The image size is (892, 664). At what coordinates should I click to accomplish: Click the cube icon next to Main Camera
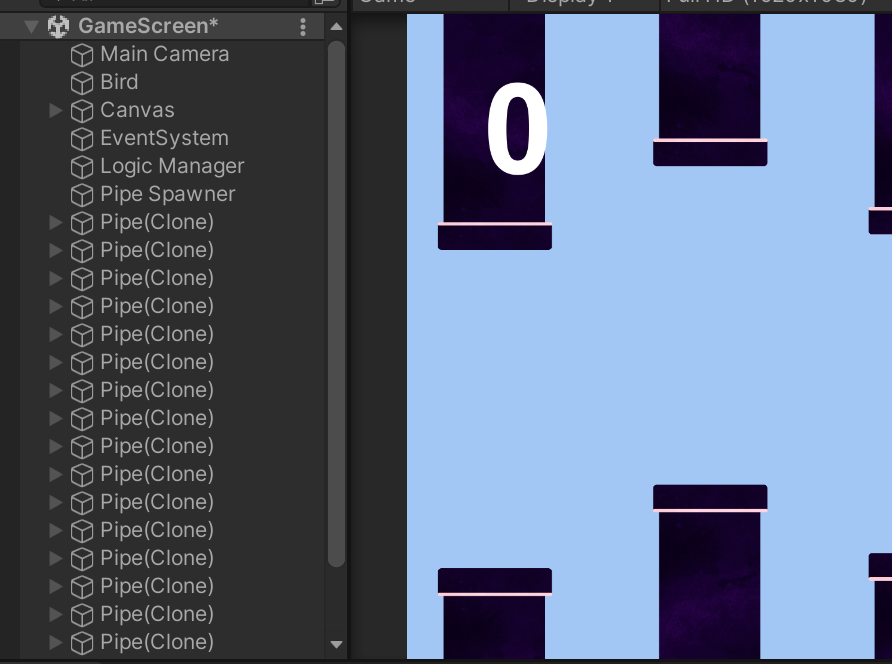coord(82,55)
